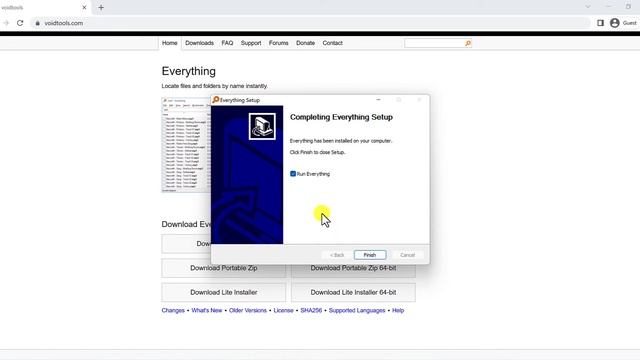Open the Contact page

(332, 43)
